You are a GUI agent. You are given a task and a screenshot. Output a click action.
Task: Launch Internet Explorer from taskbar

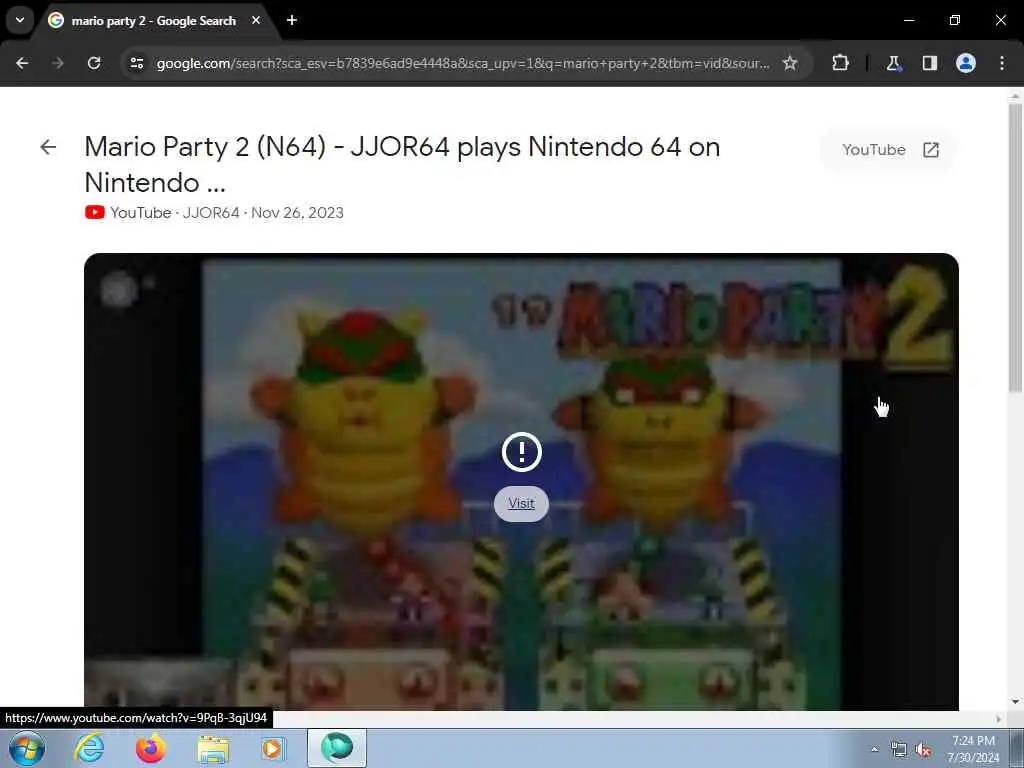89,748
